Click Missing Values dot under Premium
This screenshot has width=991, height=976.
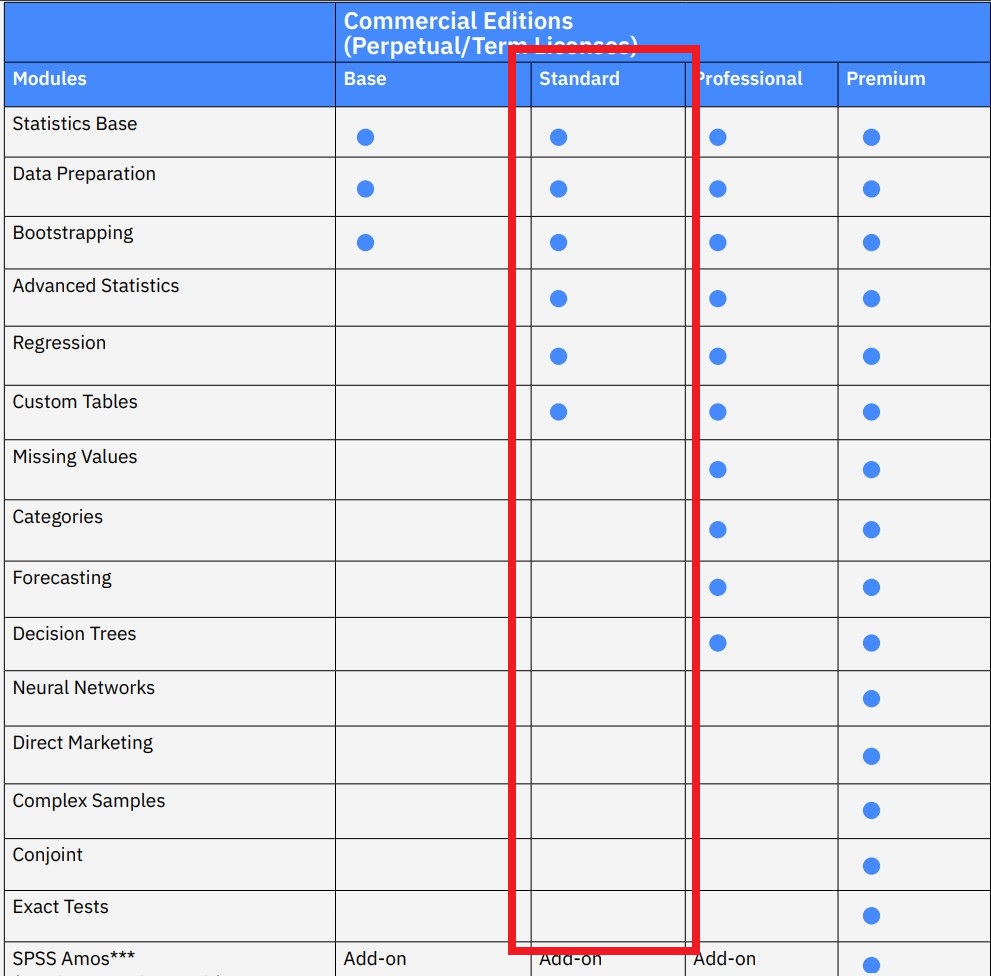[871, 470]
